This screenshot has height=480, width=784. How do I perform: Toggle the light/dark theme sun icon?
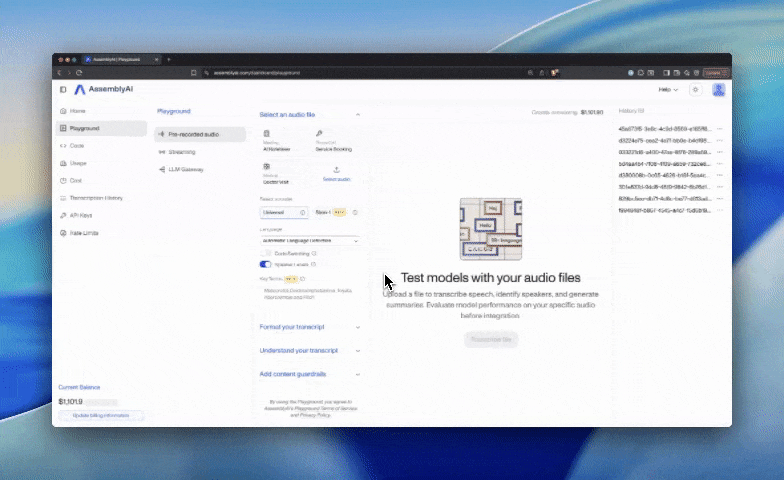696,90
